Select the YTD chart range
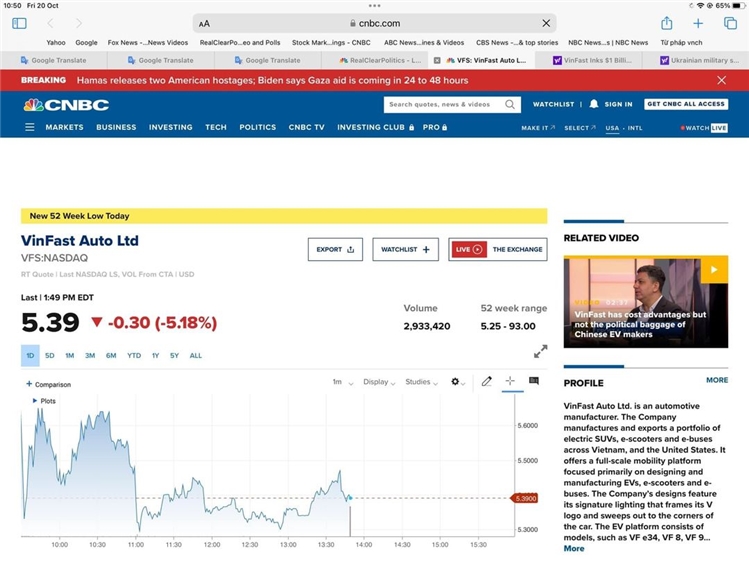 (134, 356)
